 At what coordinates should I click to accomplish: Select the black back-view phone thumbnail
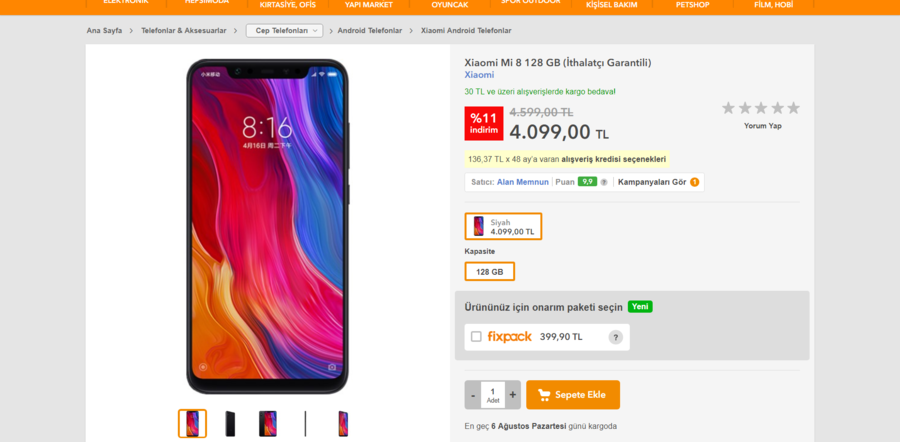(230, 424)
